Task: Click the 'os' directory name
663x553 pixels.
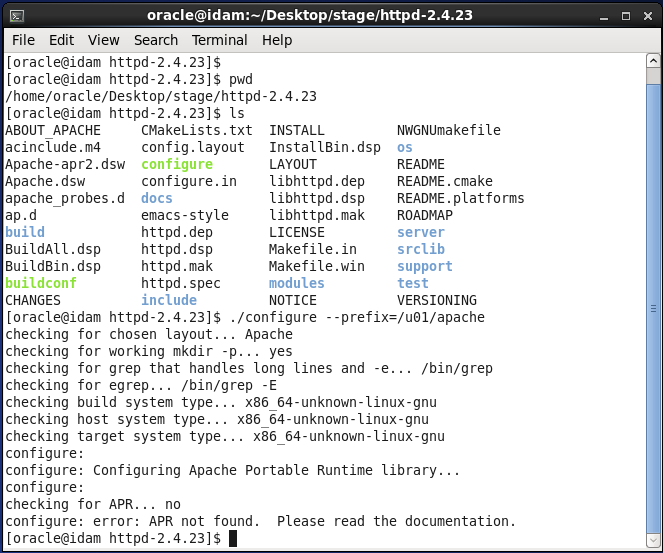Action: pos(405,148)
